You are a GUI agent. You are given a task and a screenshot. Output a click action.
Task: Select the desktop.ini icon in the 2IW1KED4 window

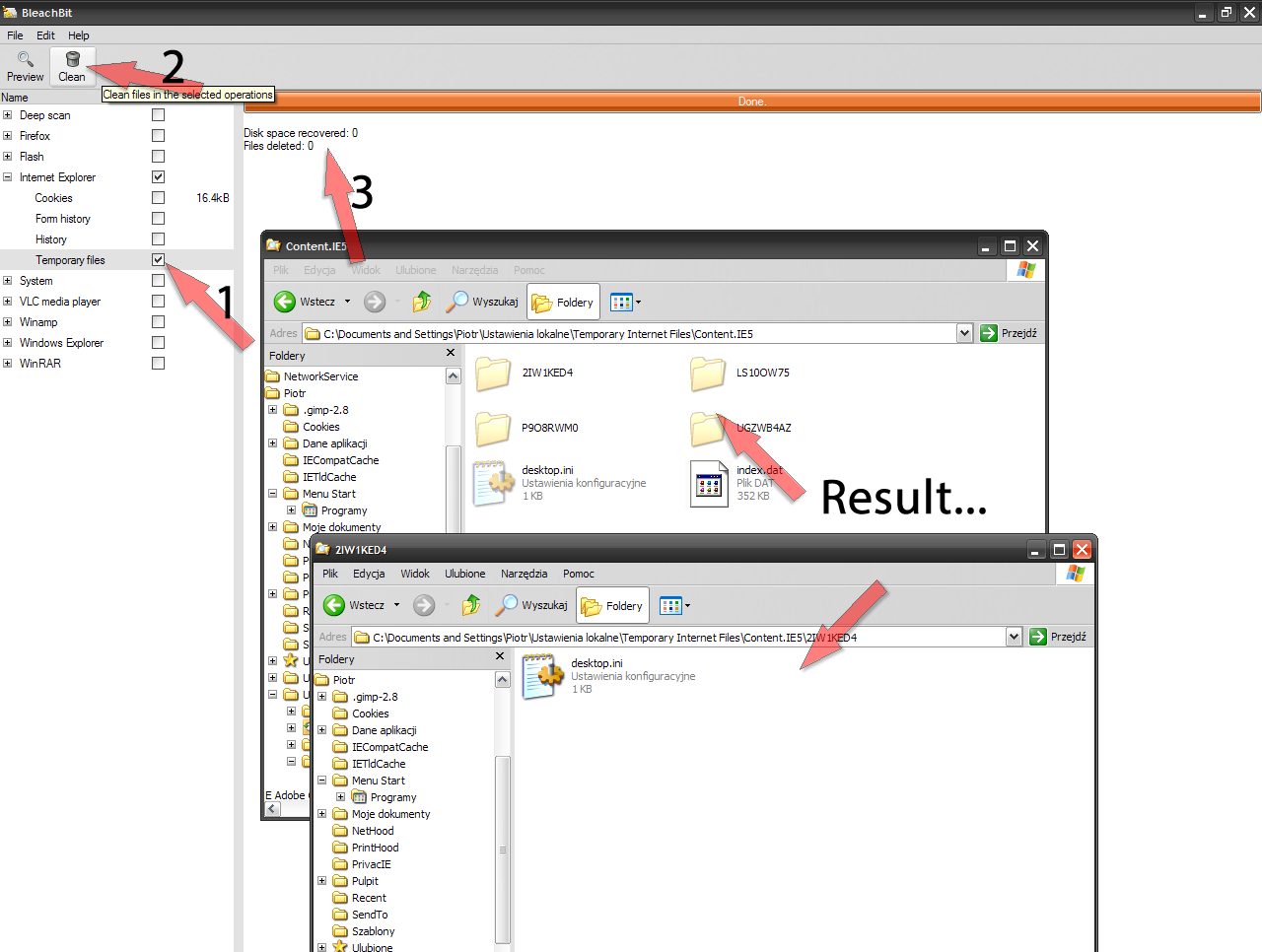tap(542, 677)
